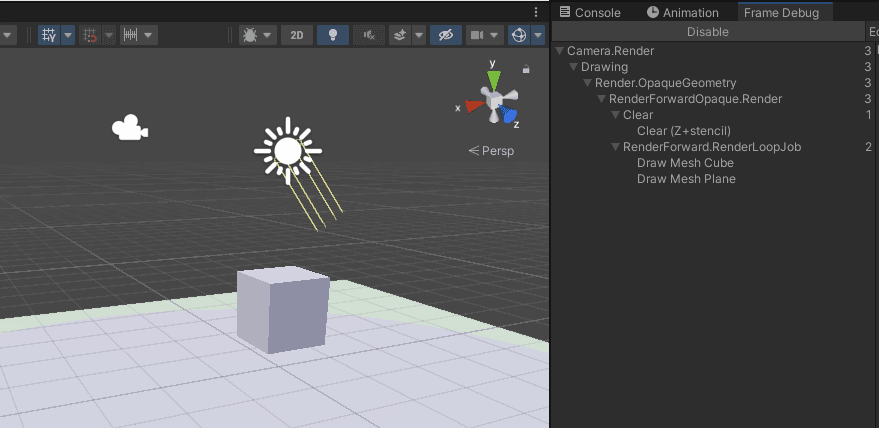Click the debug draw mode bug icon
The image size is (879, 428).
point(249,35)
